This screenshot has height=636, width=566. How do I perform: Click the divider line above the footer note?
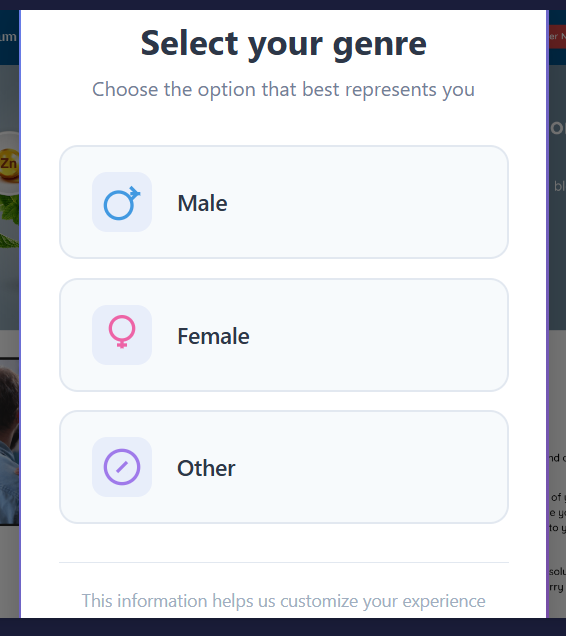point(284,563)
